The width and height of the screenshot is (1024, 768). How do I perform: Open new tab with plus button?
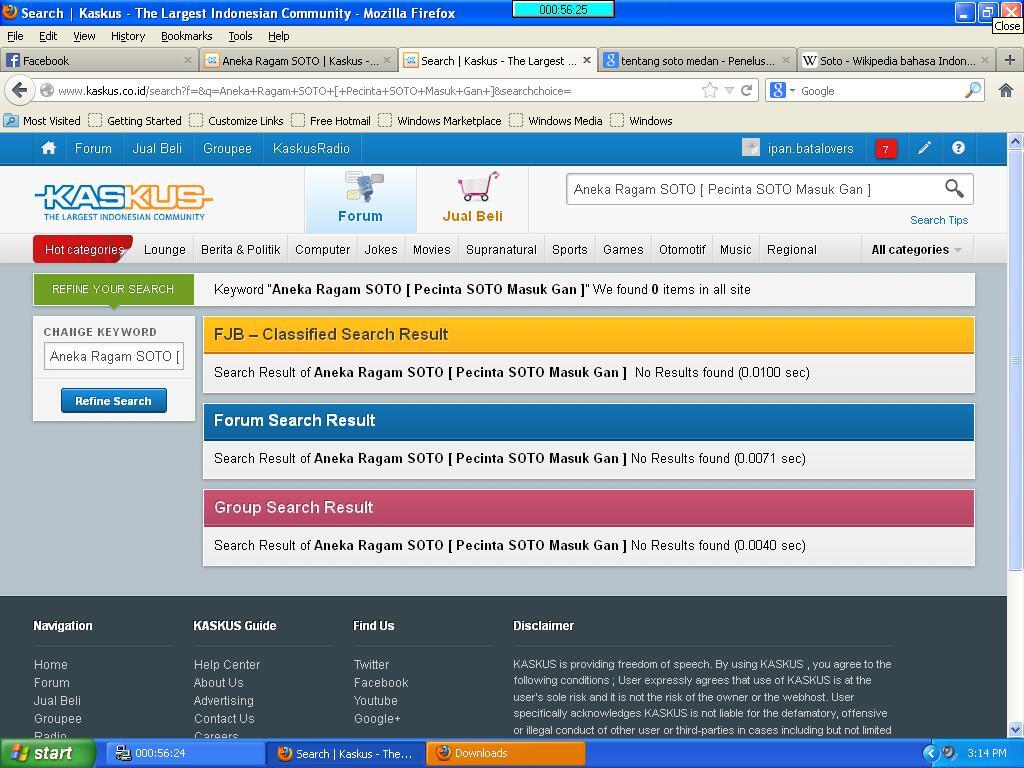click(x=1009, y=60)
